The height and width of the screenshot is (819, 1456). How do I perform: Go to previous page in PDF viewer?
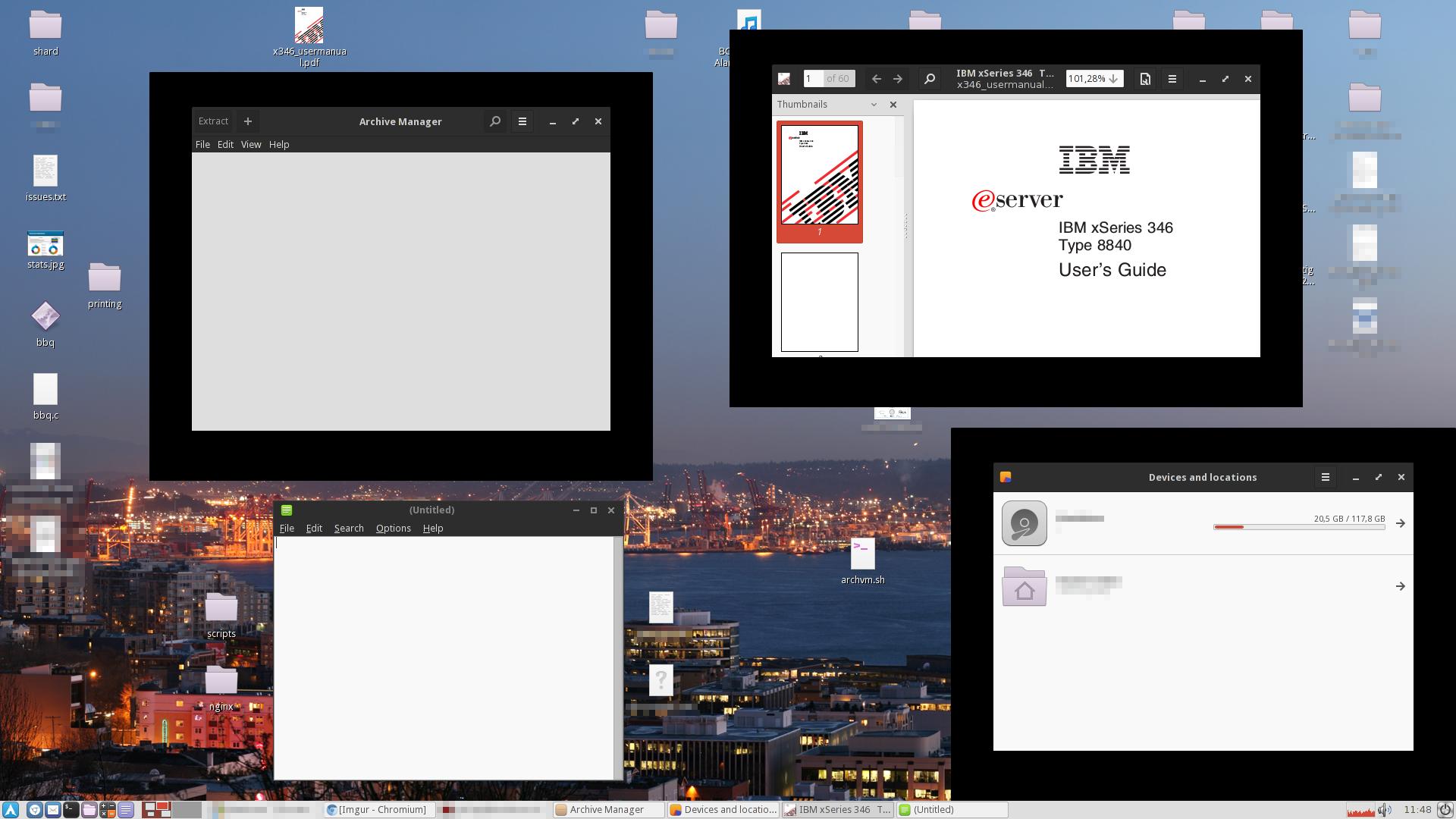click(876, 79)
